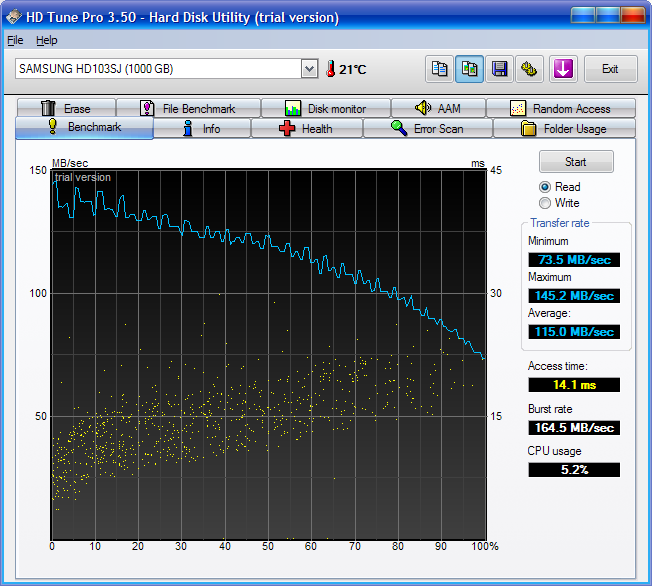
Task: Open the Folder Usage tab
Action: point(564,129)
